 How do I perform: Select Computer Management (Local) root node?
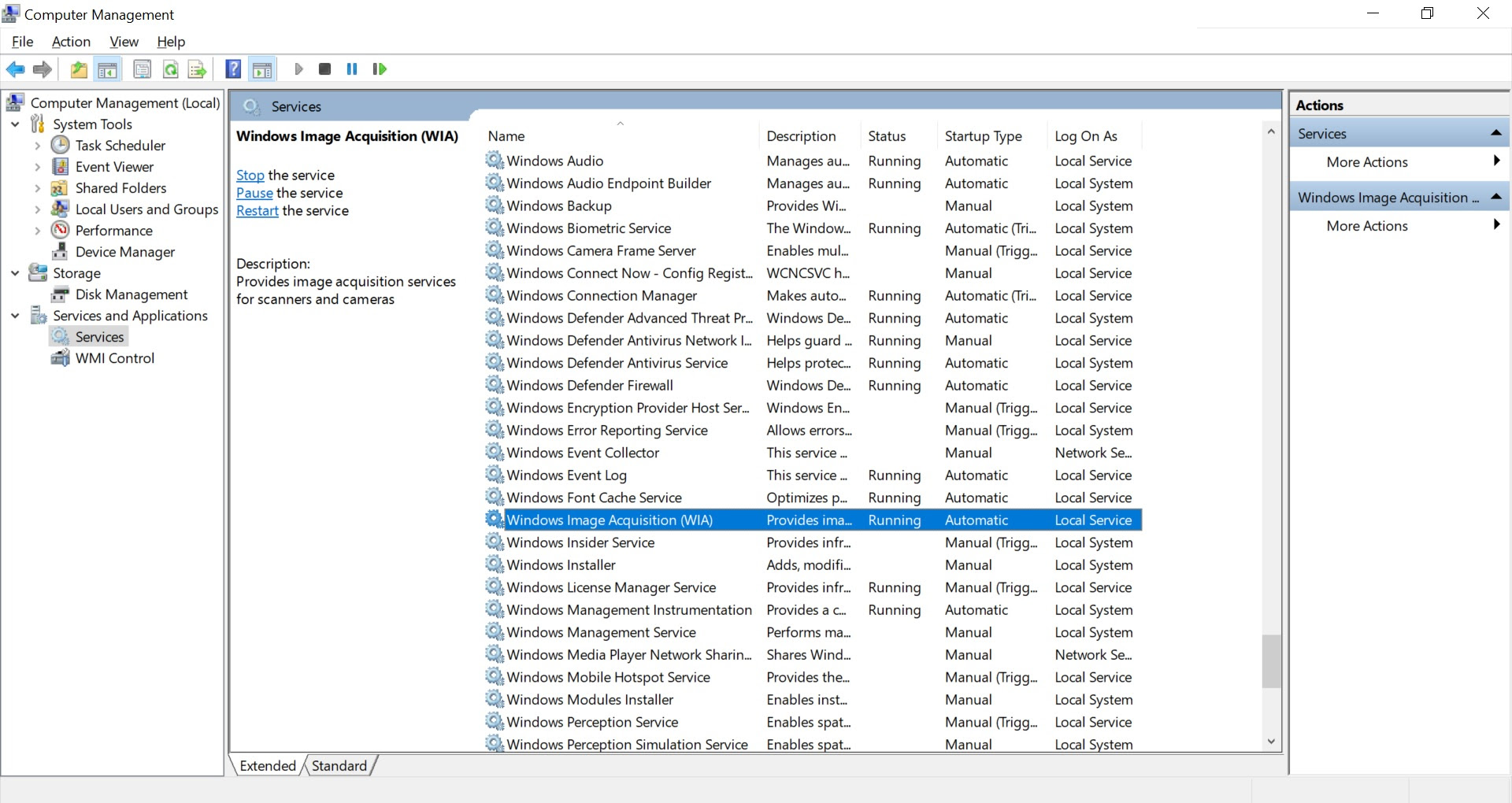click(124, 102)
